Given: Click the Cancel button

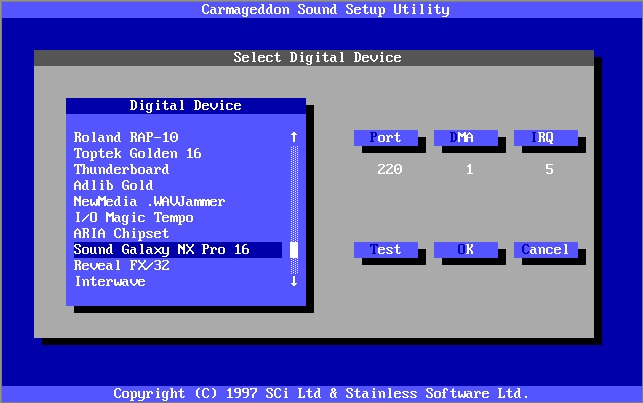Looking at the screenshot, I should [x=546, y=250].
